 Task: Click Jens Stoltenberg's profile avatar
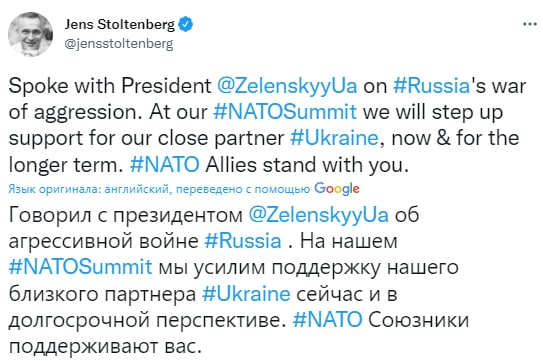click(30, 34)
